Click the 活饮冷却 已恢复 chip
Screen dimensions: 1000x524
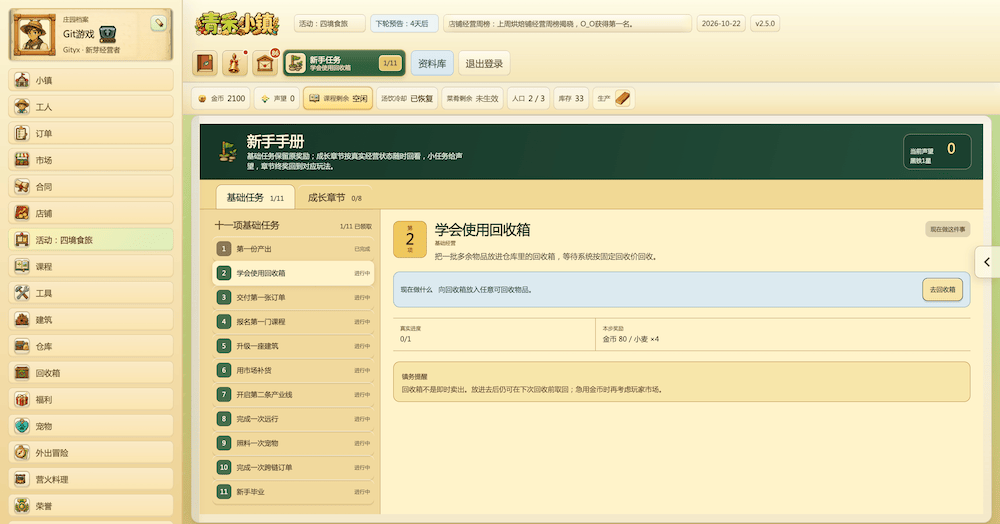coord(407,98)
